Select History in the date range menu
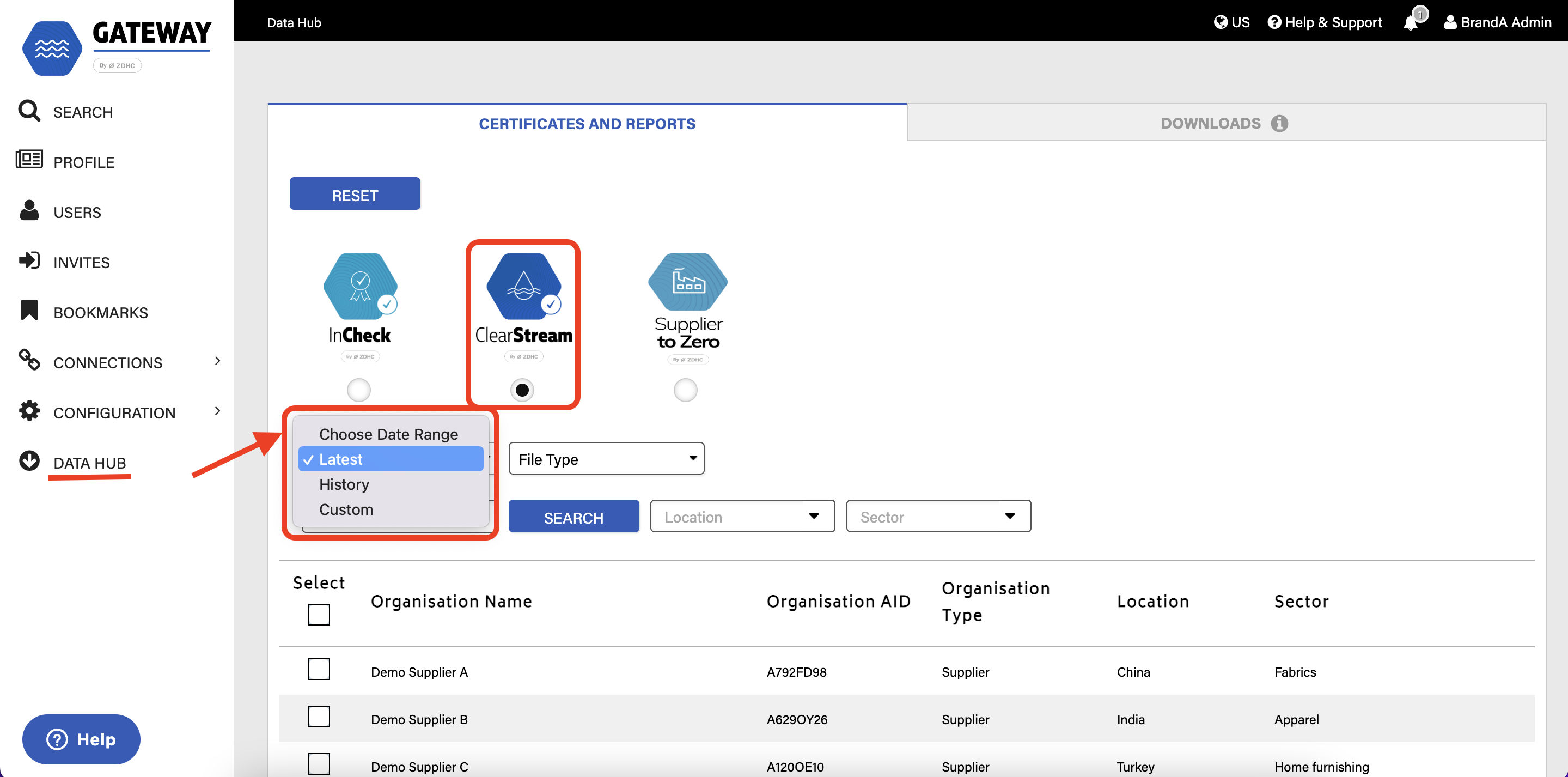Screen dimensions: 1568x777 pyautogui.click(x=344, y=484)
